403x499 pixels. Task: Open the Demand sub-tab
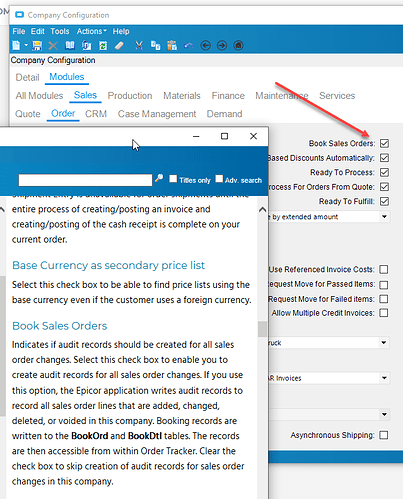(x=224, y=114)
